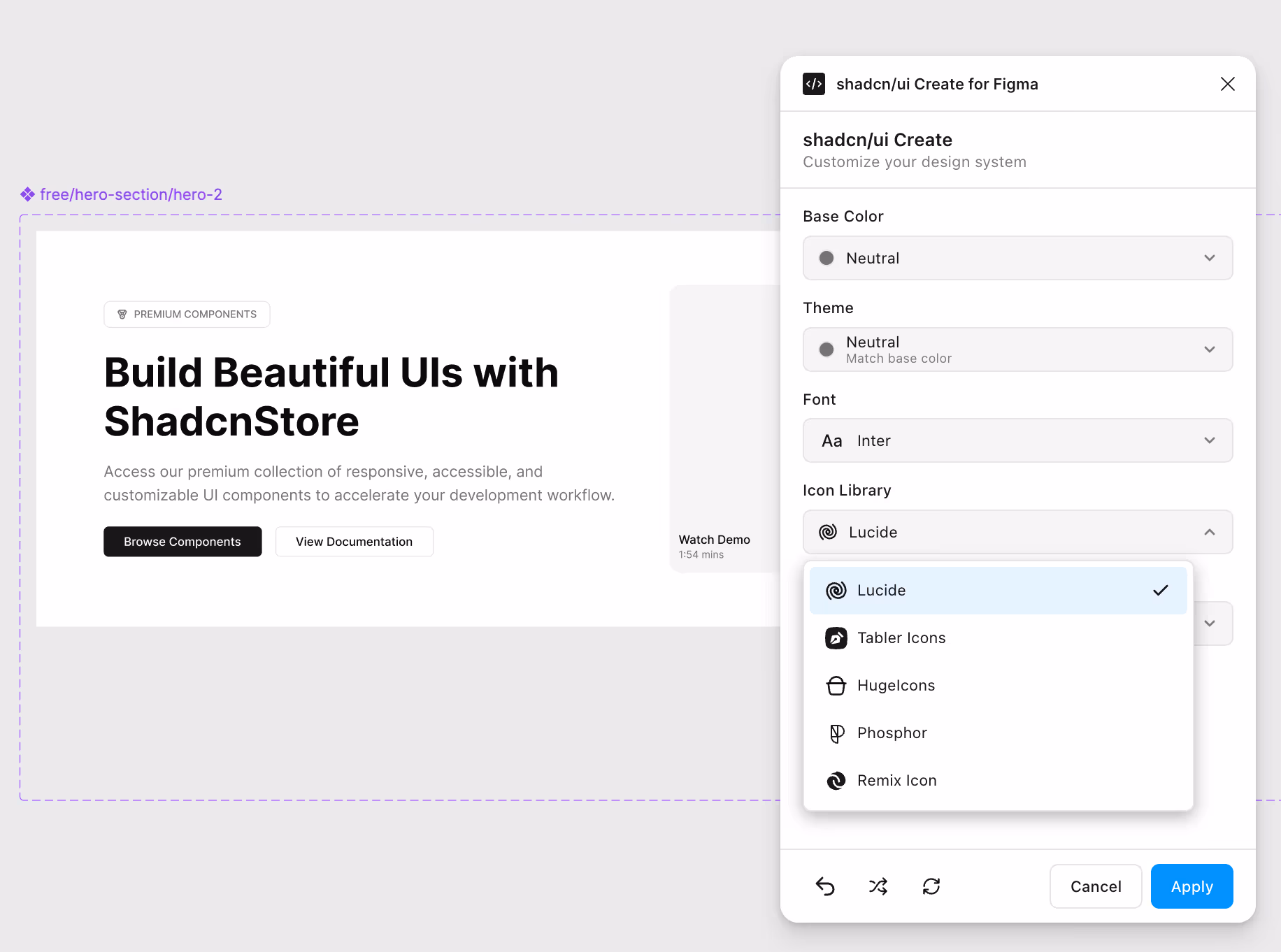1281x952 pixels.
Task: Click the Watch Demo video card
Action: (725, 428)
